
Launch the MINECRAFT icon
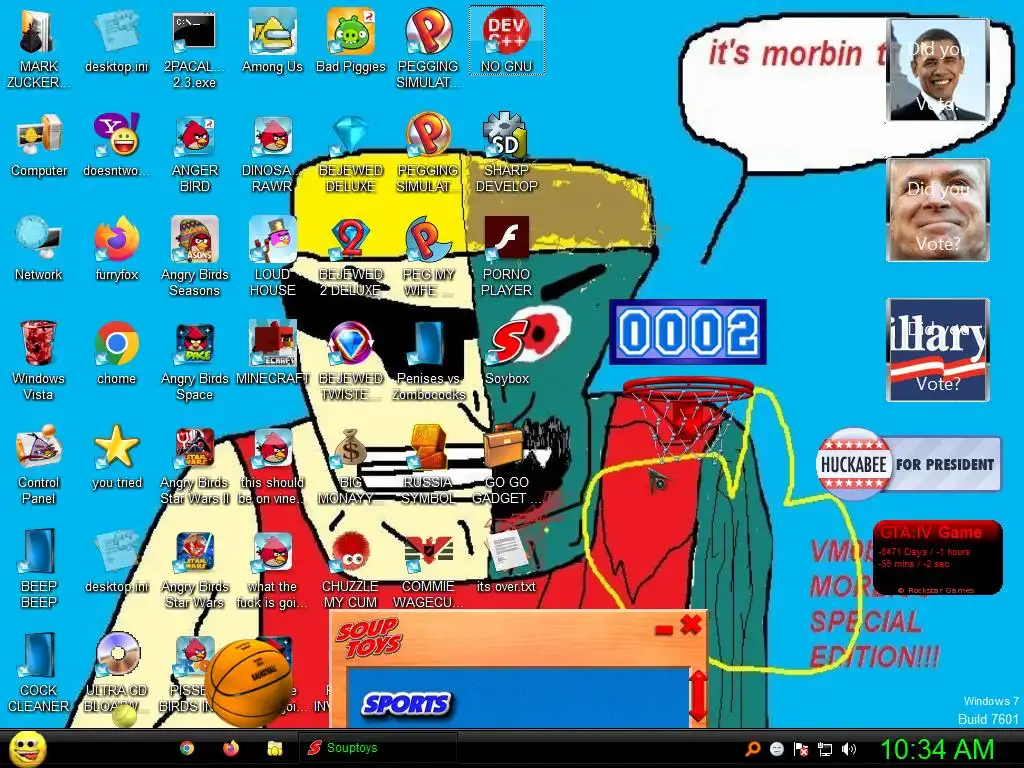tap(272, 353)
